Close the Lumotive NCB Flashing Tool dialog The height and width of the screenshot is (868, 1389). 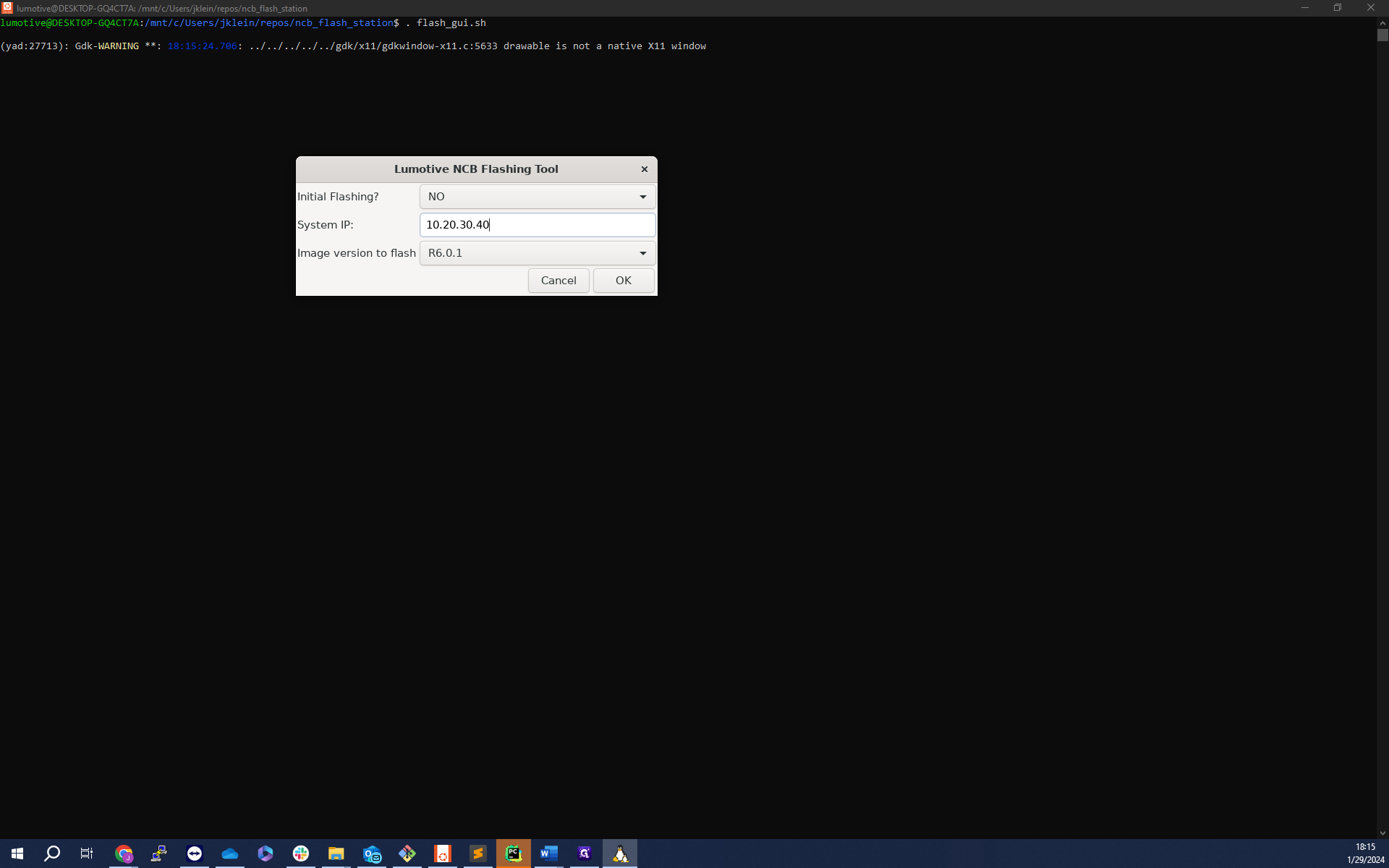(645, 169)
